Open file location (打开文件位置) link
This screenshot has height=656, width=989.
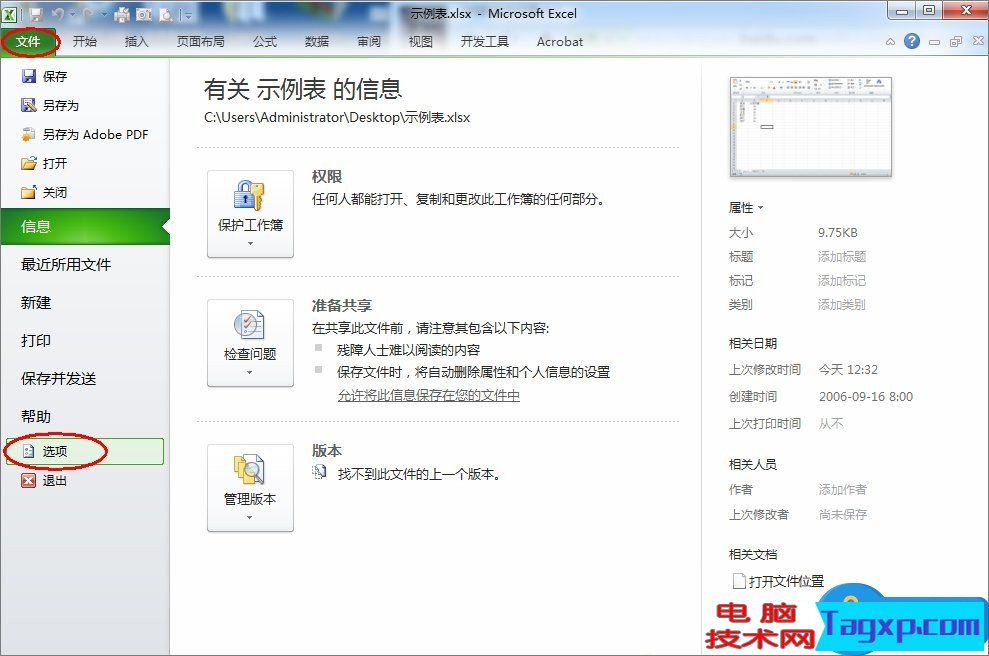tap(779, 581)
